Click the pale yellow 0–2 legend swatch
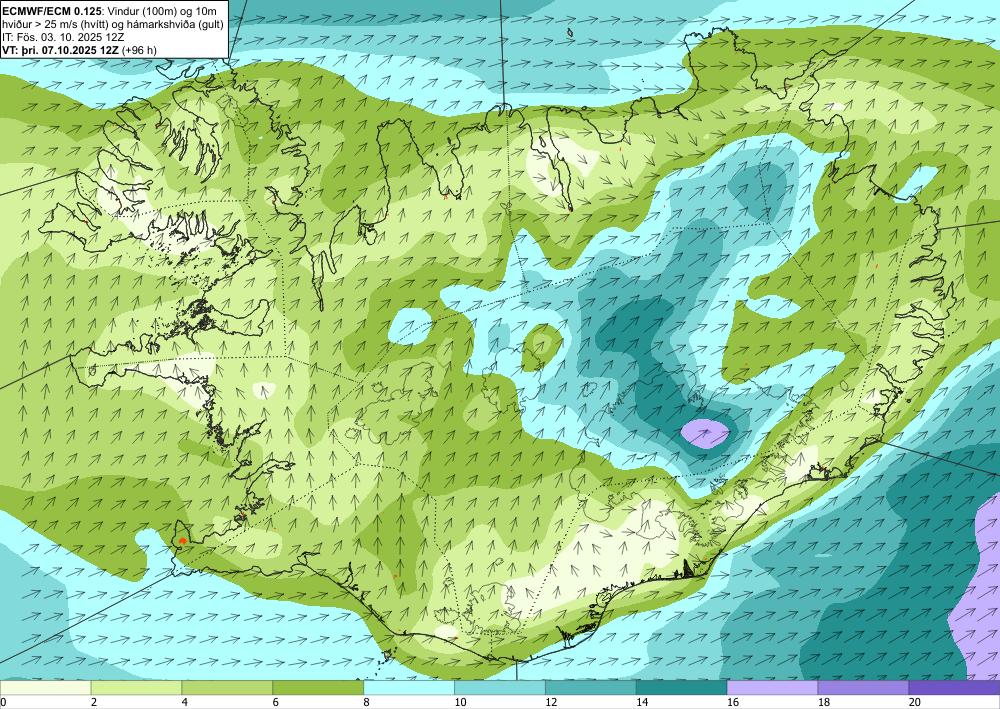 coord(45,688)
